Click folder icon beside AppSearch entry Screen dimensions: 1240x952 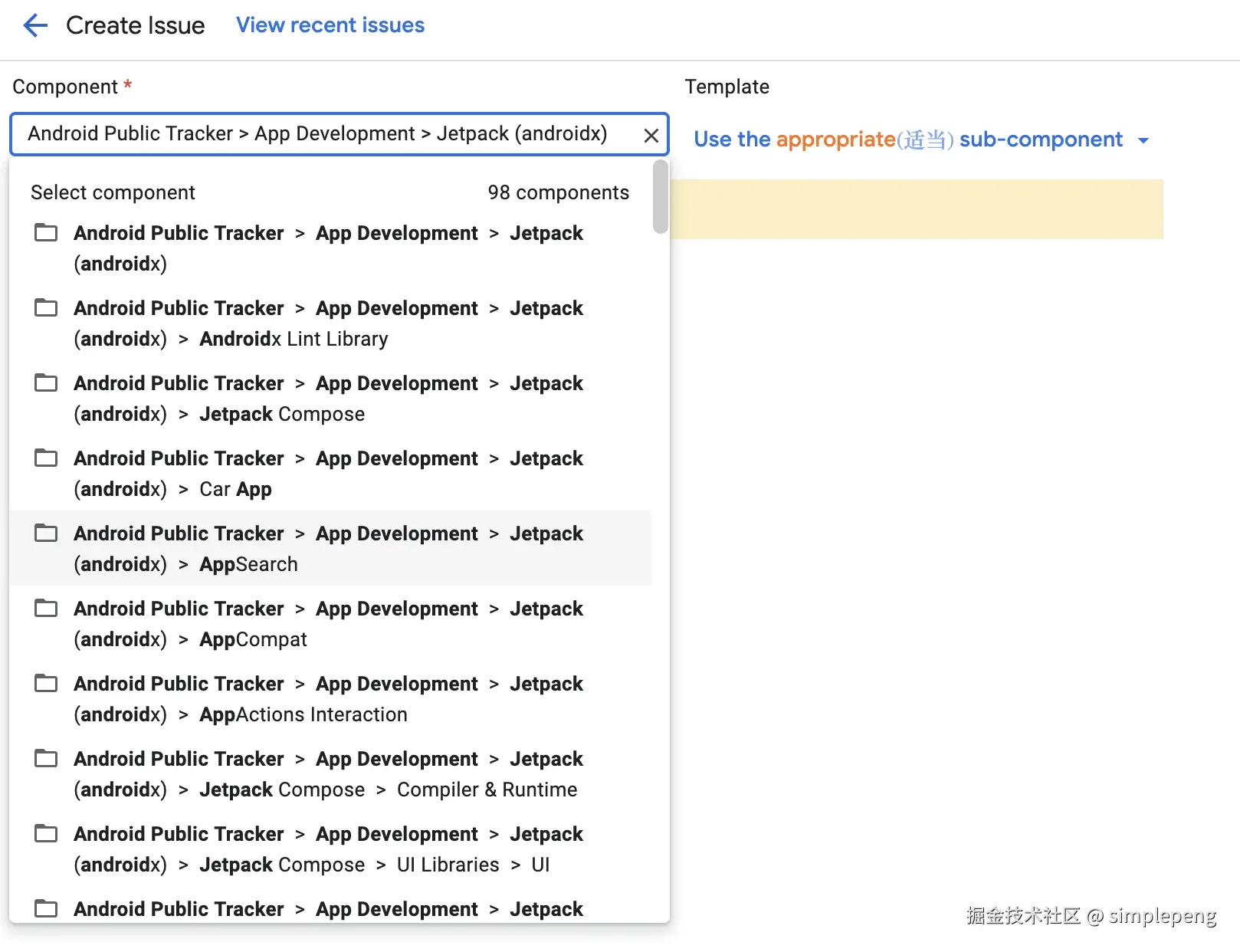[46, 533]
